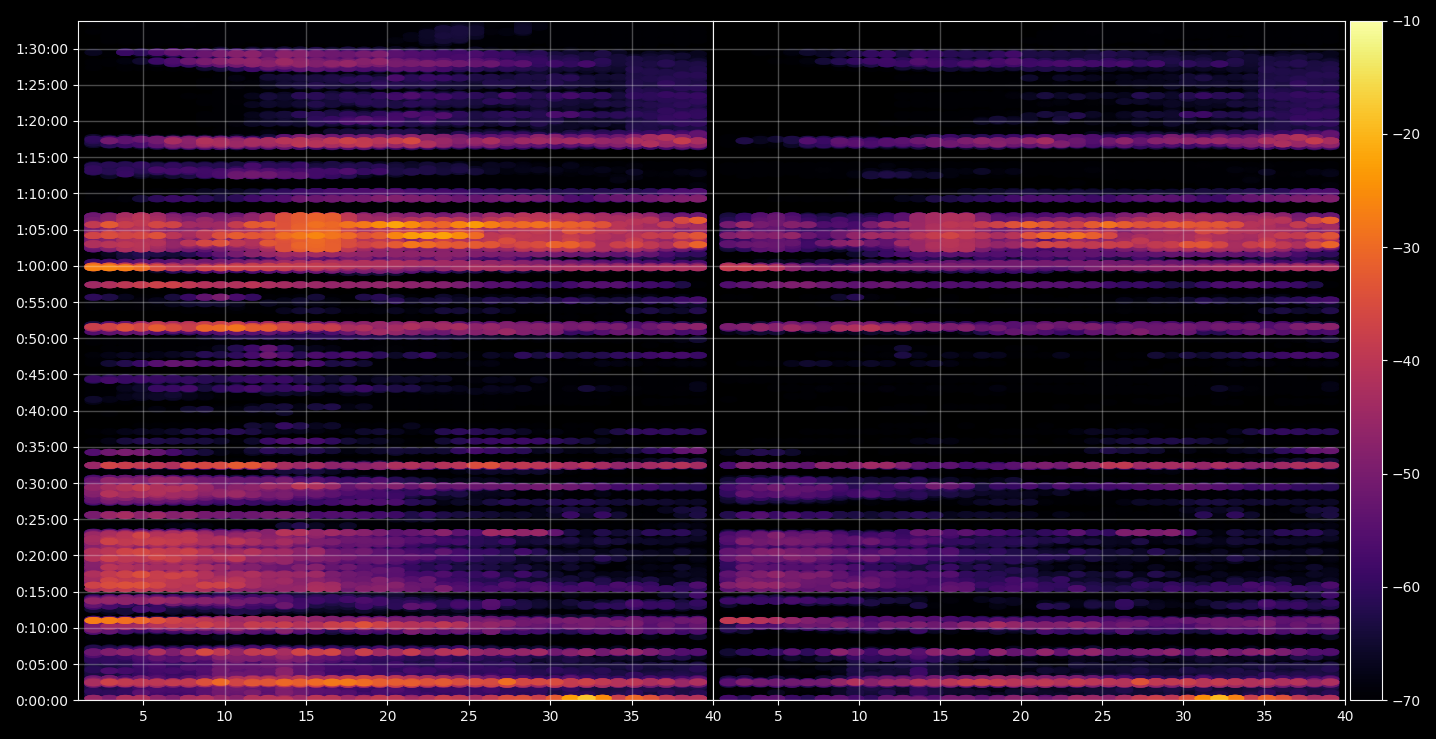Click the inferno colorbar gradient strip
Screen dimensions: 1436x739
[1366, 361]
